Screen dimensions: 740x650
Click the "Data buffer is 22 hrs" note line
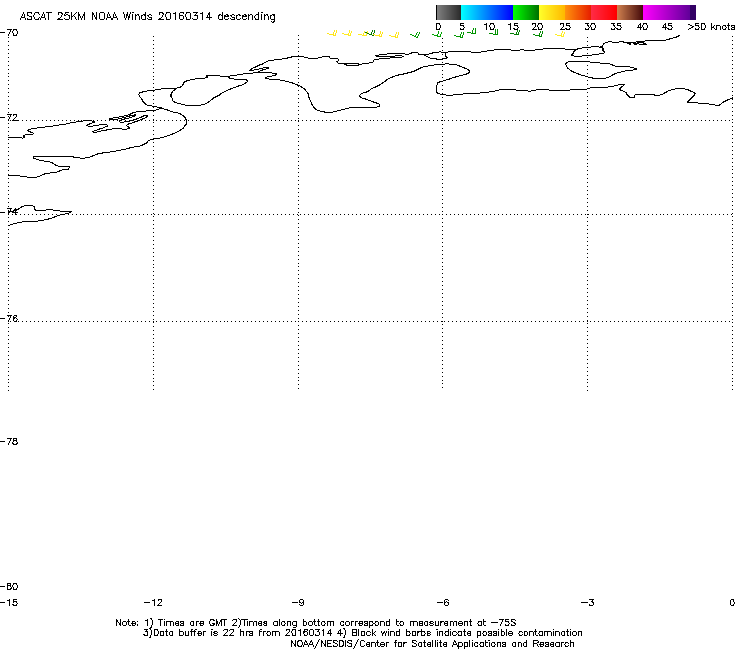coord(362,633)
